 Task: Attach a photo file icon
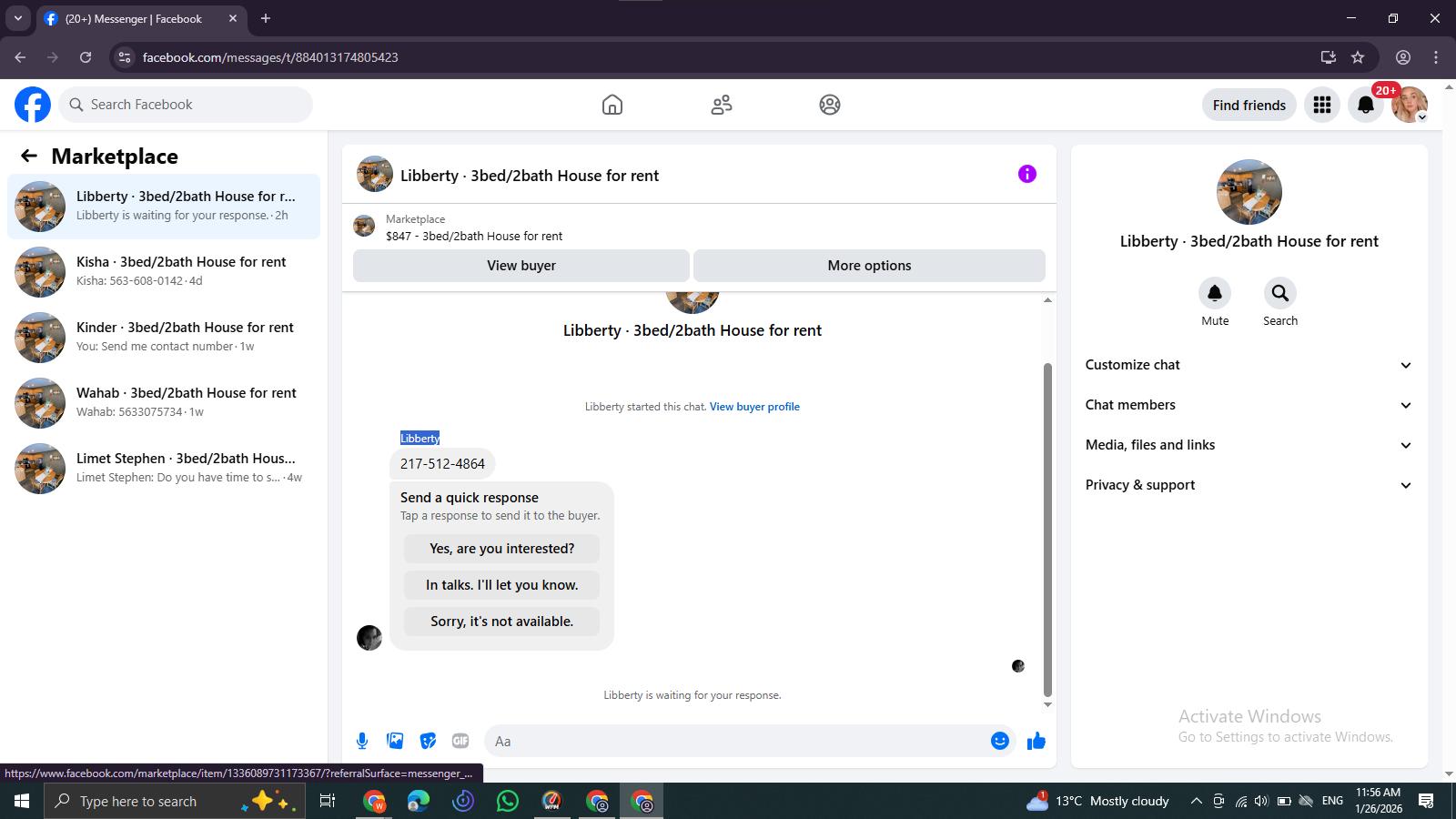pyautogui.click(x=395, y=741)
